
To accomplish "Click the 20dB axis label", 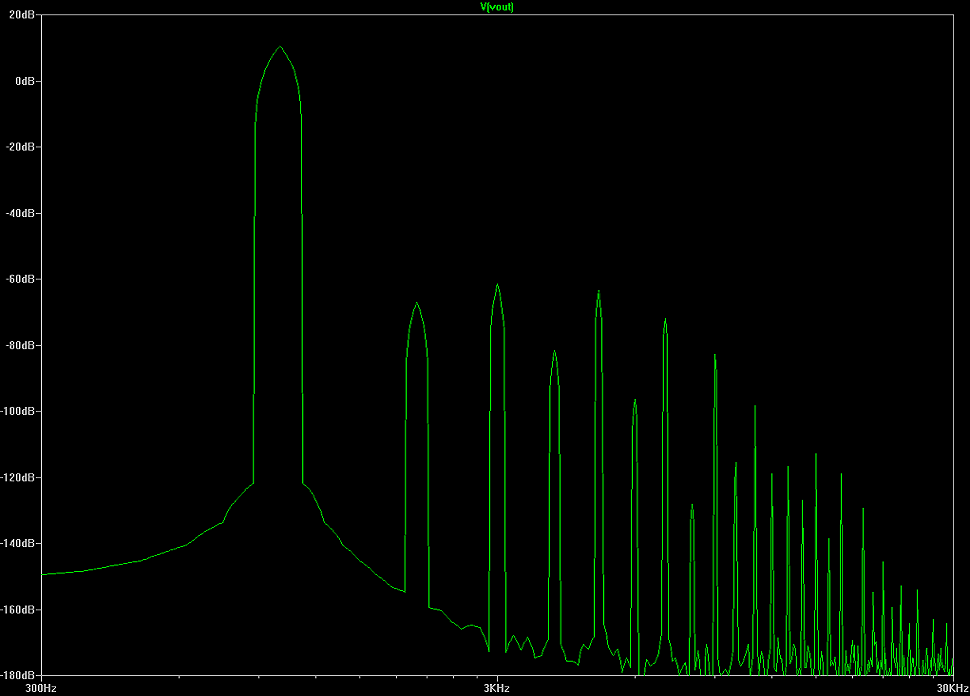I will coord(22,14).
